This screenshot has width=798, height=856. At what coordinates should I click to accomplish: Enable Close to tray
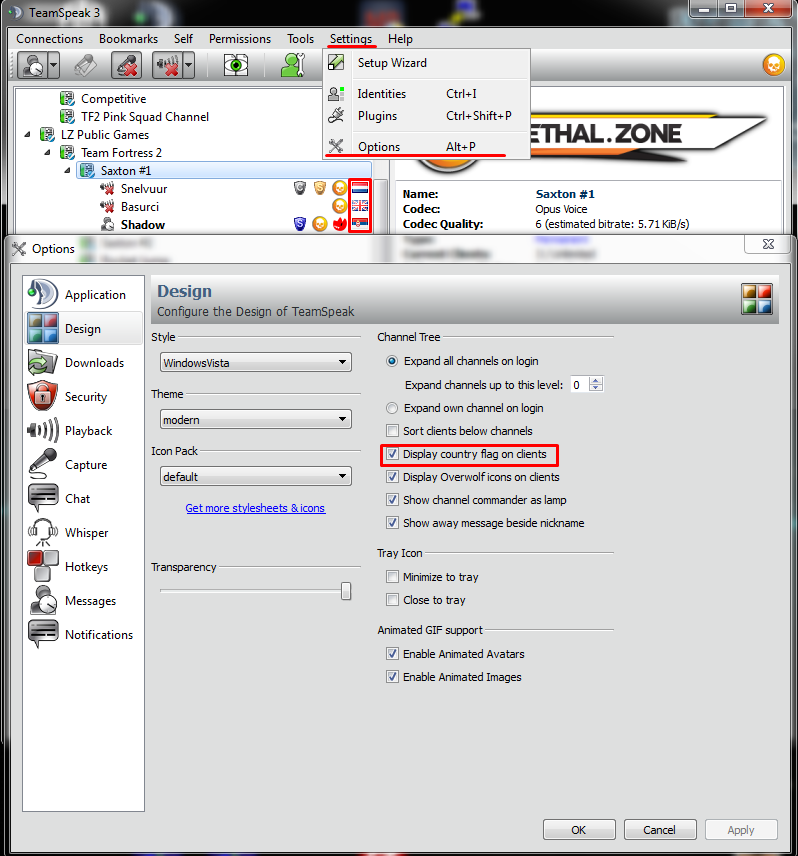(392, 599)
